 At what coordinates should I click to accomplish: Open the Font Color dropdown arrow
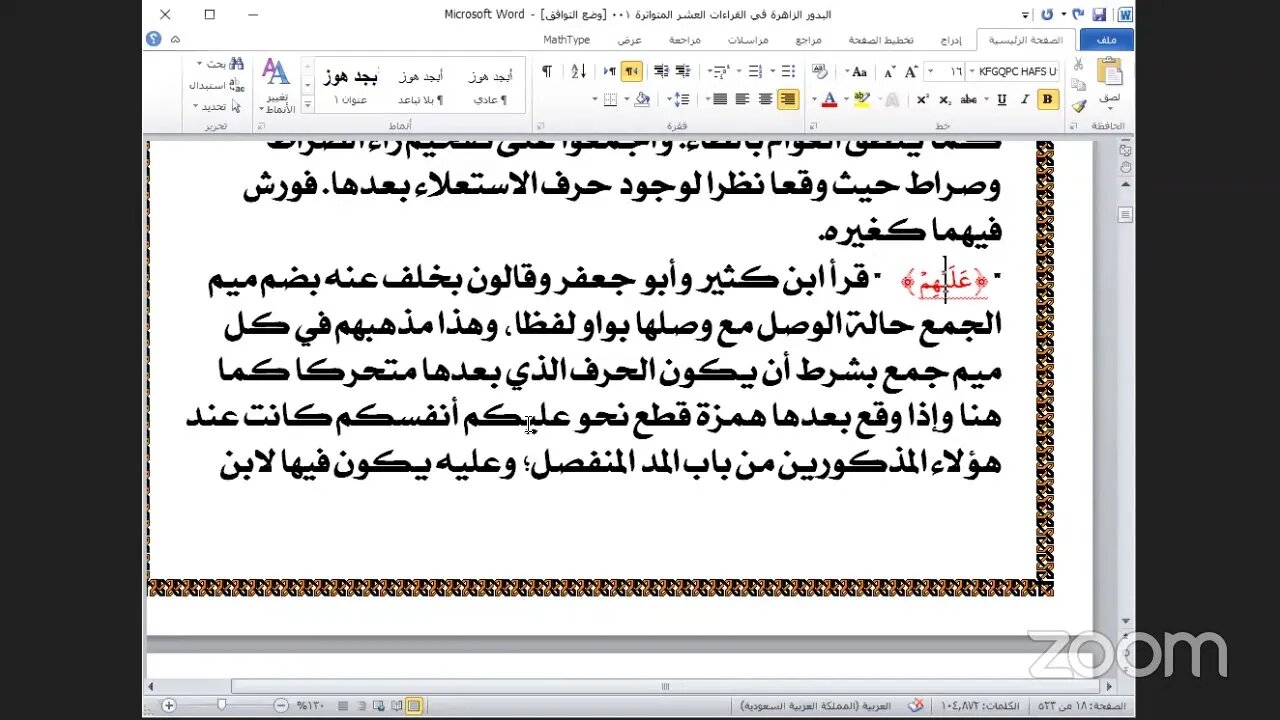814,99
